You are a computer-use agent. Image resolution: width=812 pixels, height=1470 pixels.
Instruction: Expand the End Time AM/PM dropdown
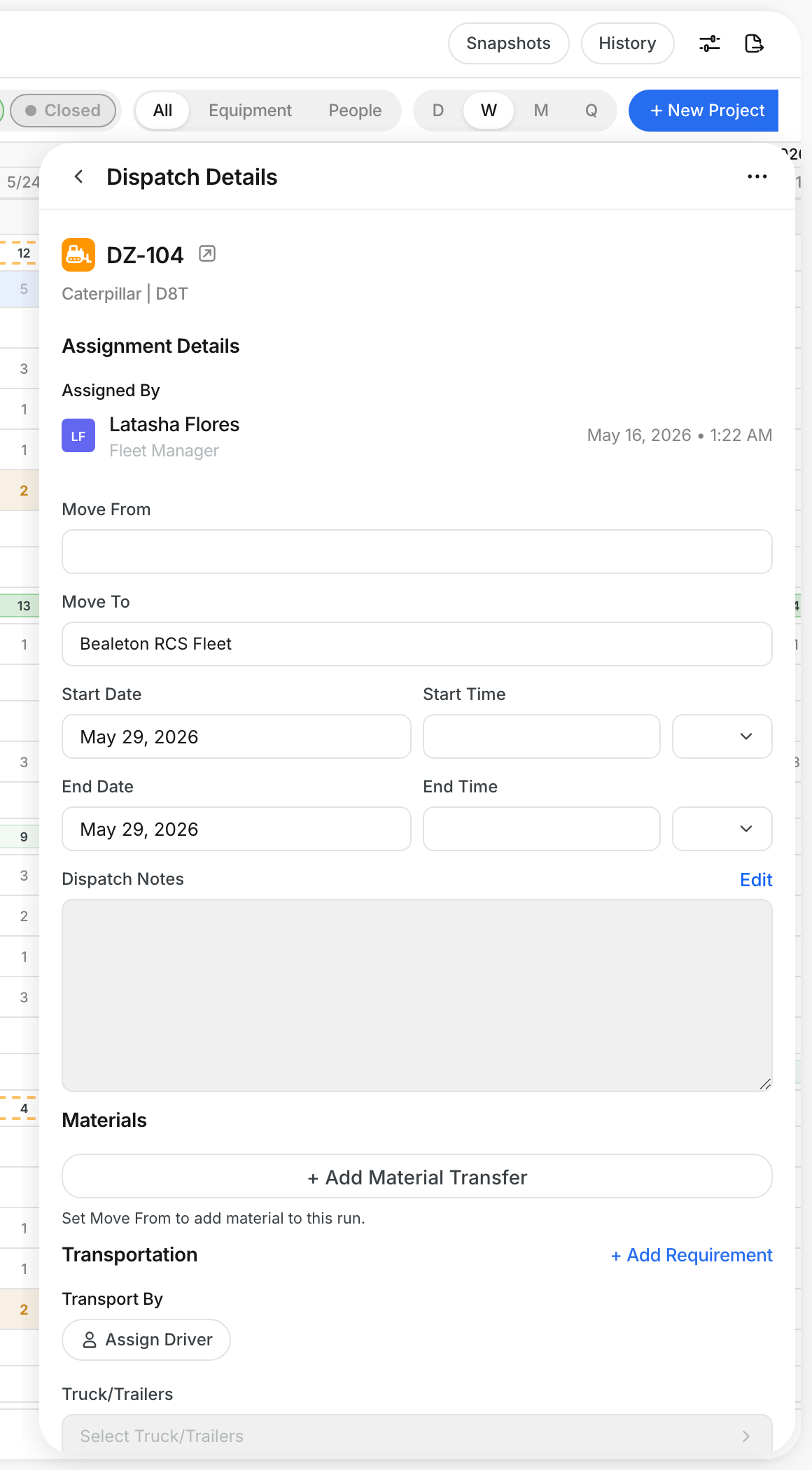coord(722,829)
